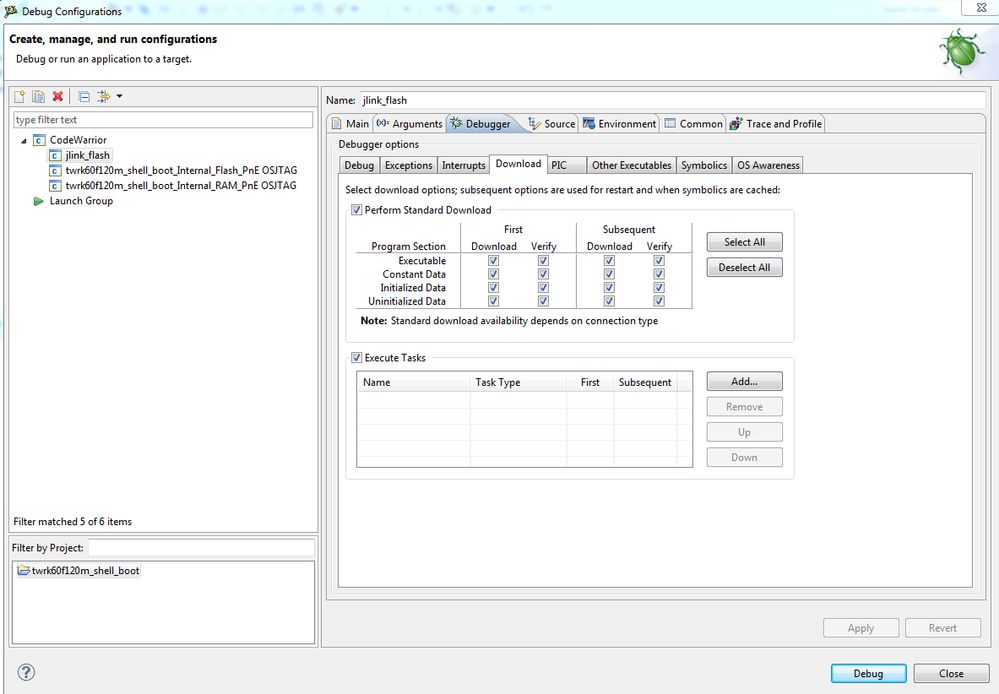The image size is (999, 694).
Task: Open the Exceptions sub-tab
Action: click(408, 165)
